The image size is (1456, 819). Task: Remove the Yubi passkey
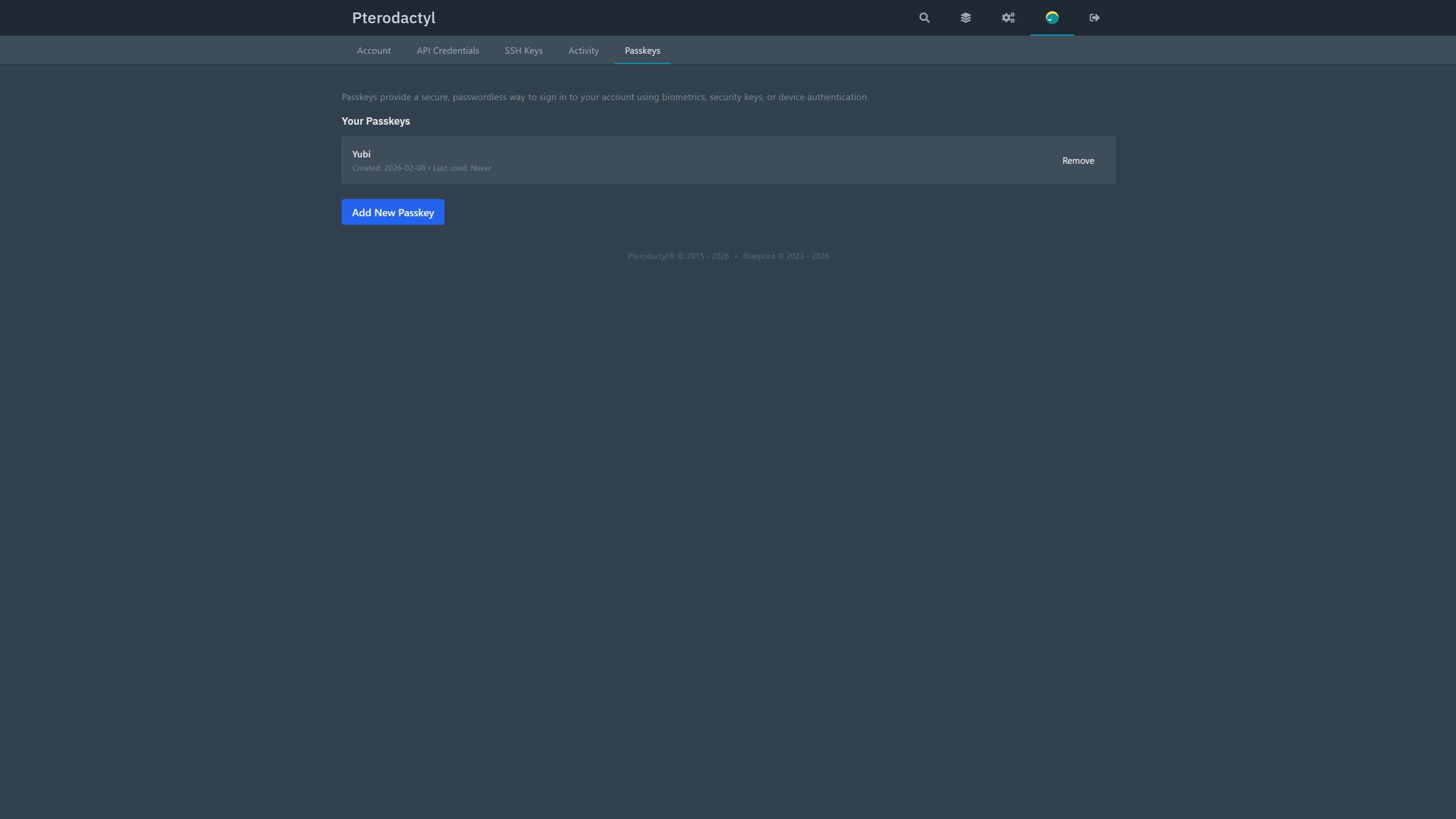coord(1078,160)
